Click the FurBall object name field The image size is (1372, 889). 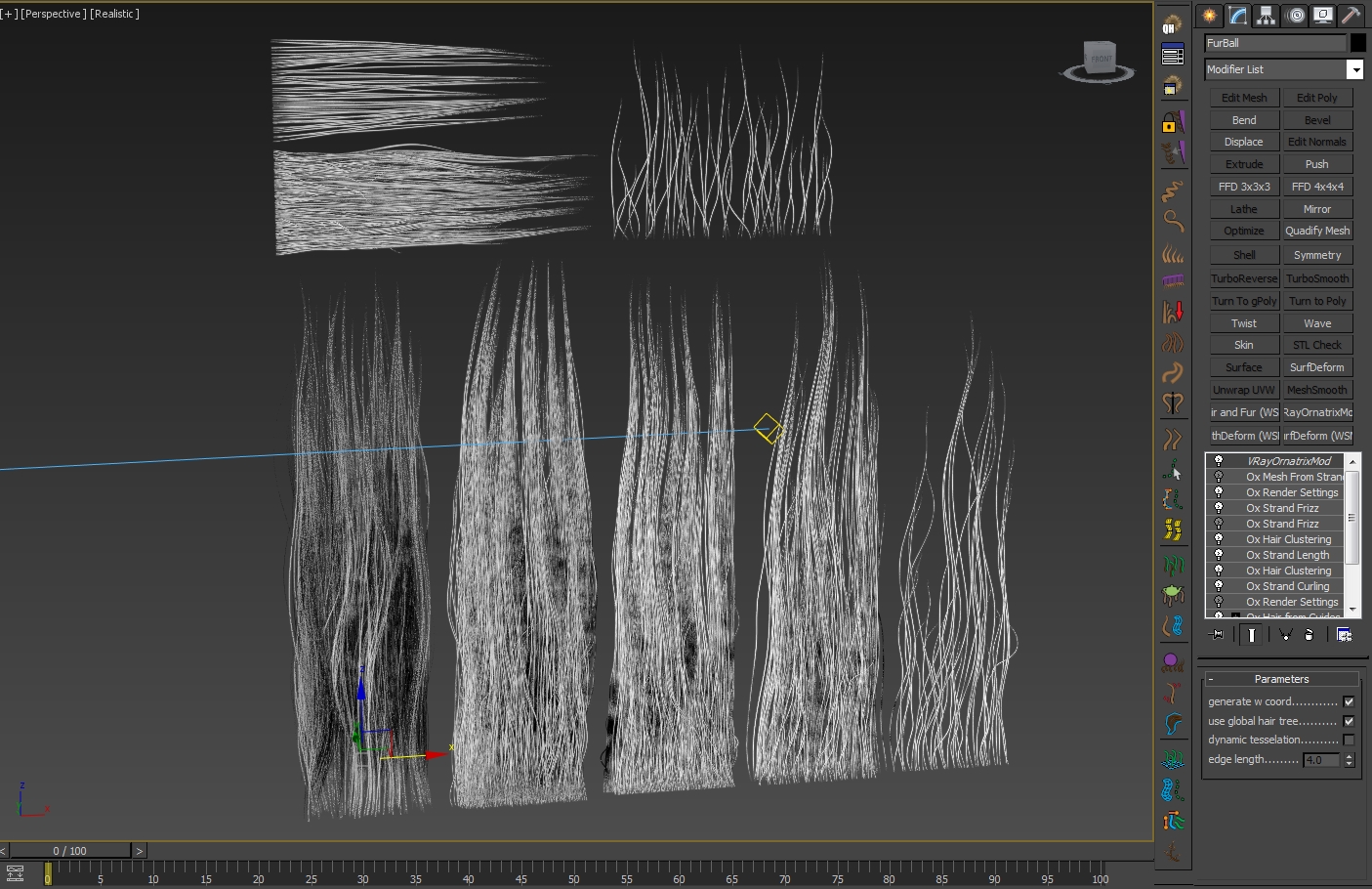[1275, 43]
